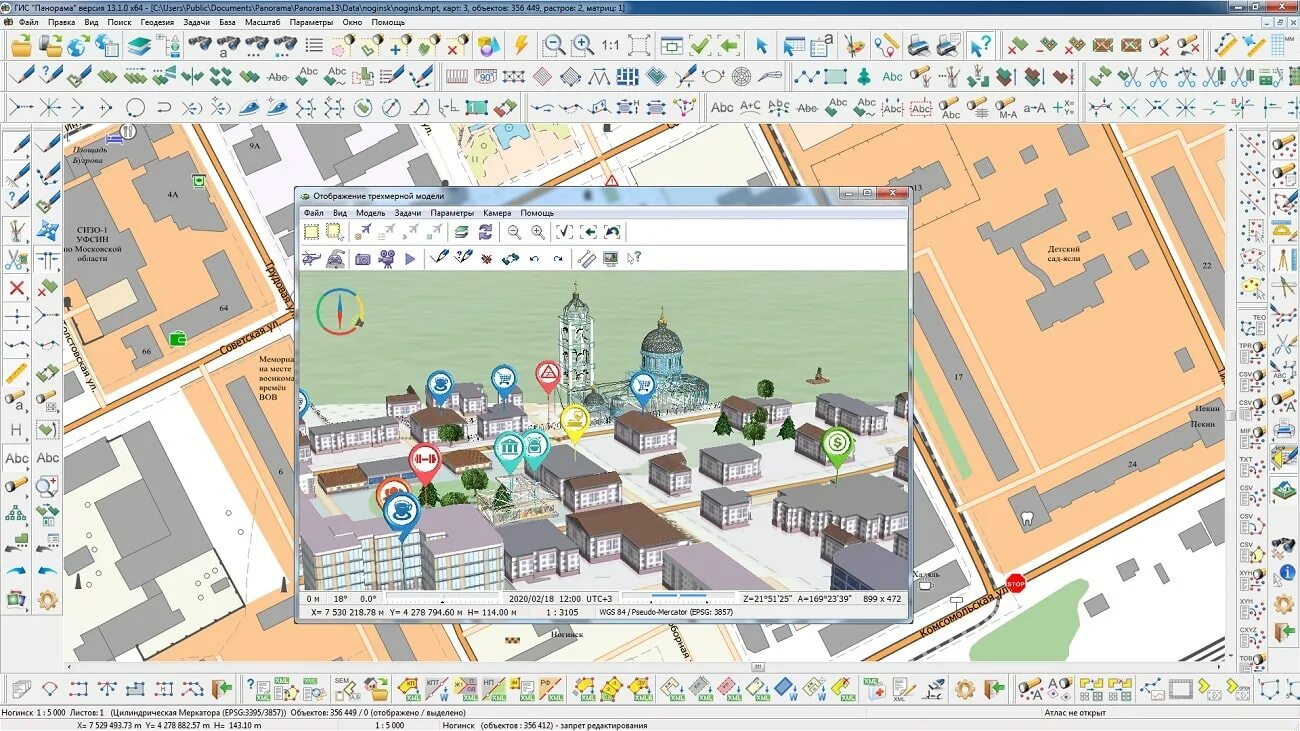1300x731 pixels.
Task: Click the map layers stack icon
Action: [139, 45]
